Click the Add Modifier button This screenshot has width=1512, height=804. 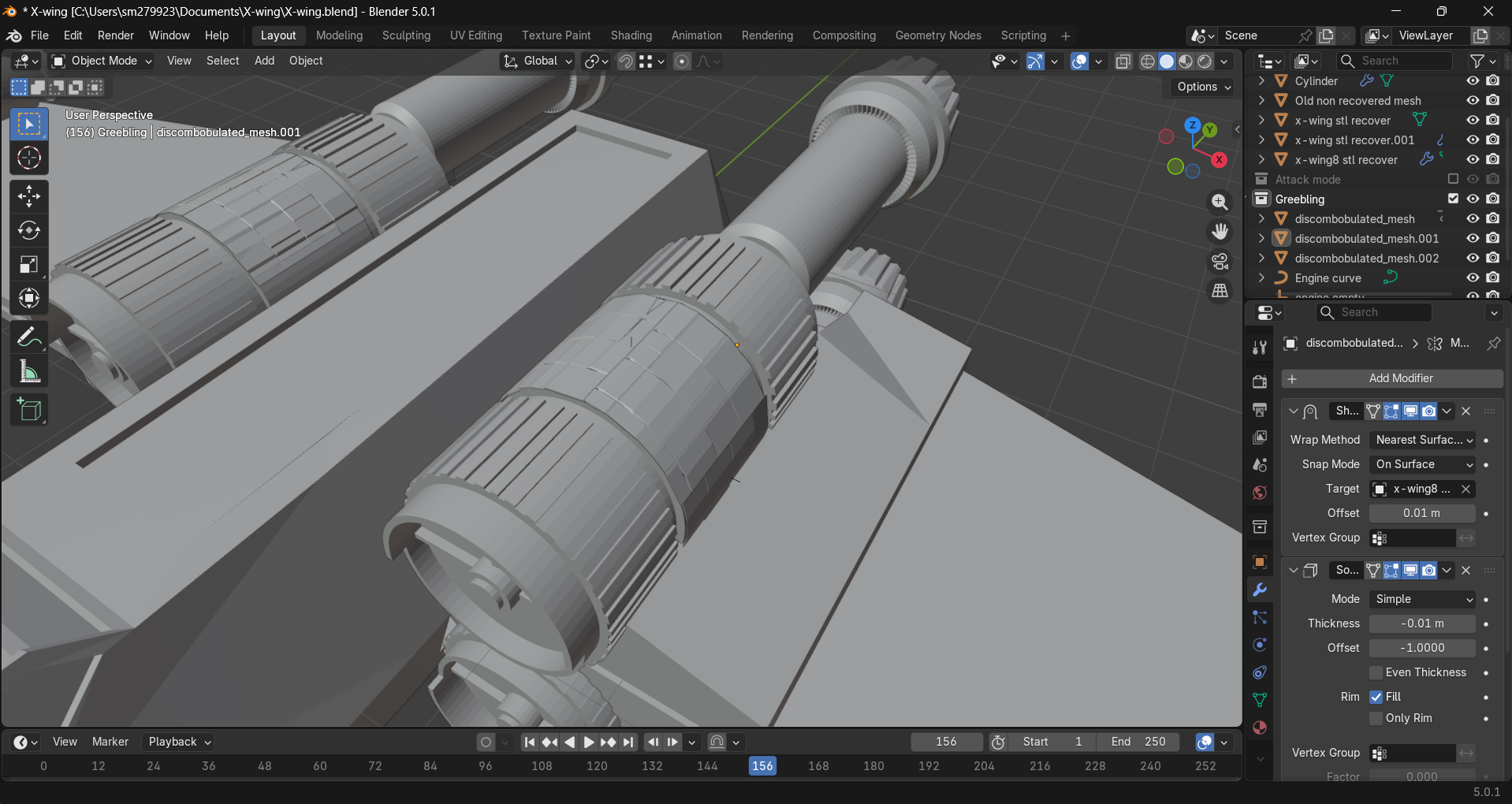click(1392, 378)
